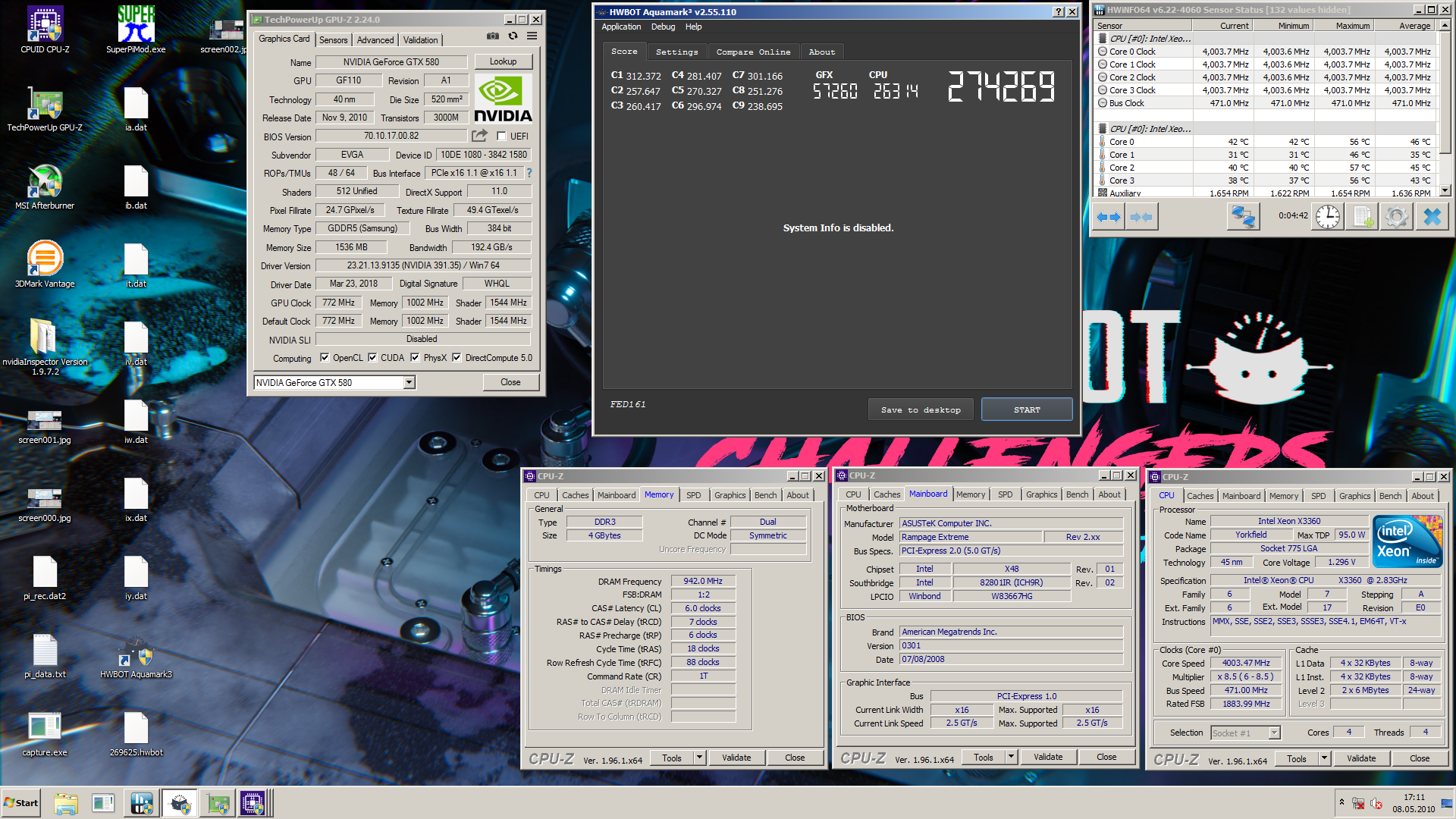
Task: Click the NVIDIA logo in GPU-Z
Action: click(503, 99)
